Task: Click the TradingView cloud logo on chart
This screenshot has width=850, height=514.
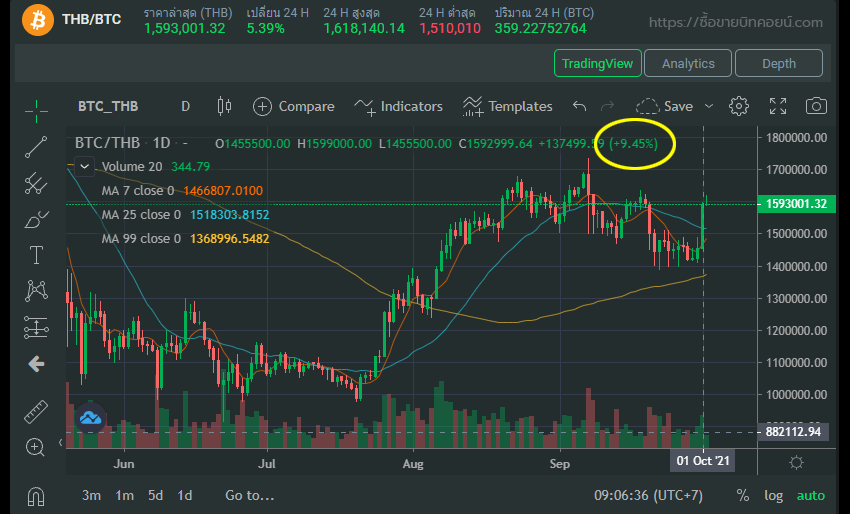Action: pos(91,417)
